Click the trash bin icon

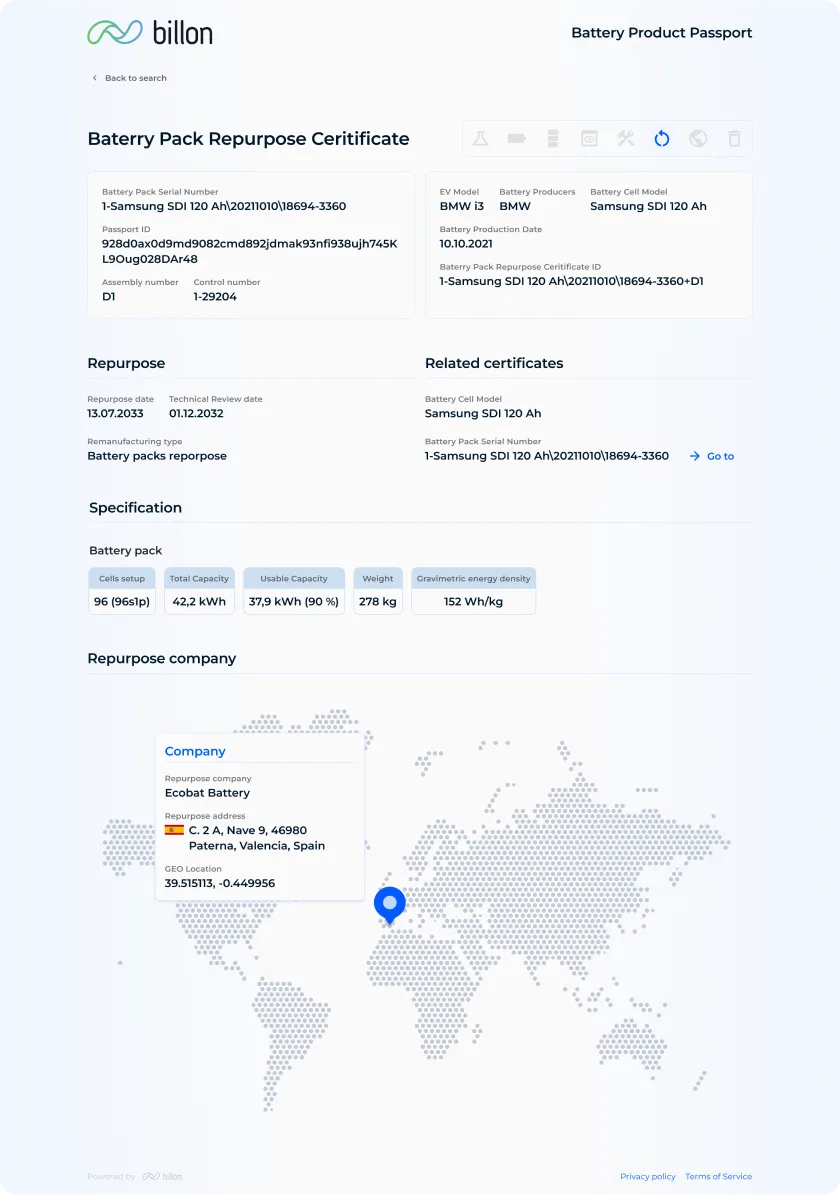[x=734, y=139]
